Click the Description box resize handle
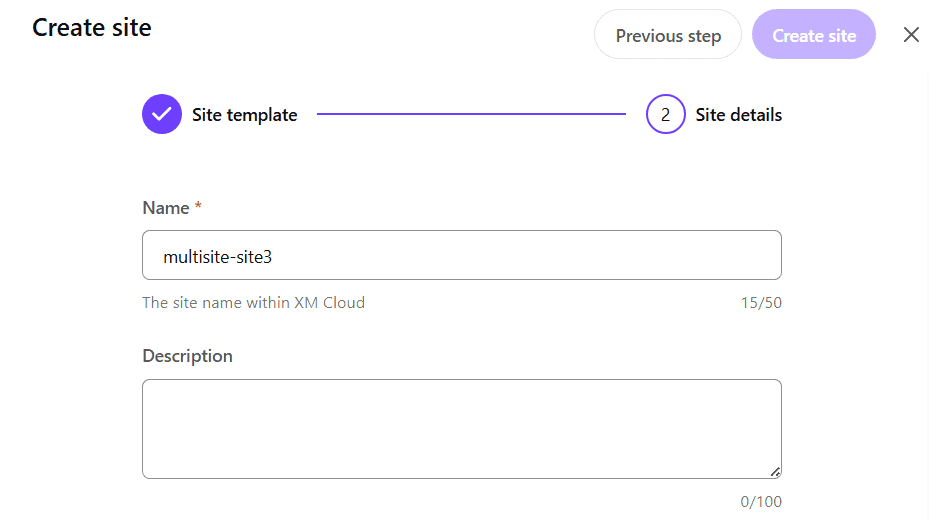 pos(775,472)
